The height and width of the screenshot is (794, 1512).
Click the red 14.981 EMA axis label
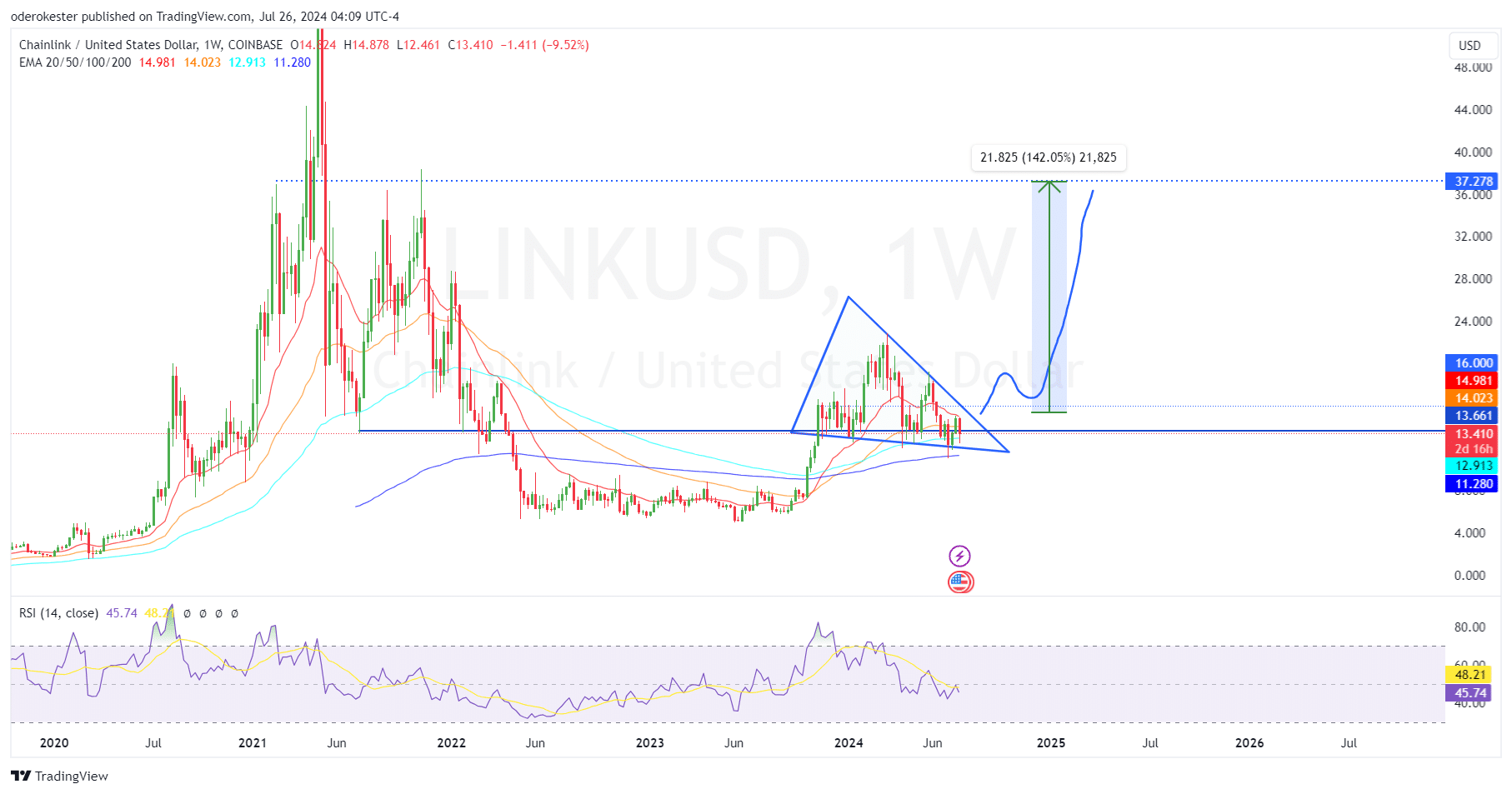pyautogui.click(x=1471, y=381)
